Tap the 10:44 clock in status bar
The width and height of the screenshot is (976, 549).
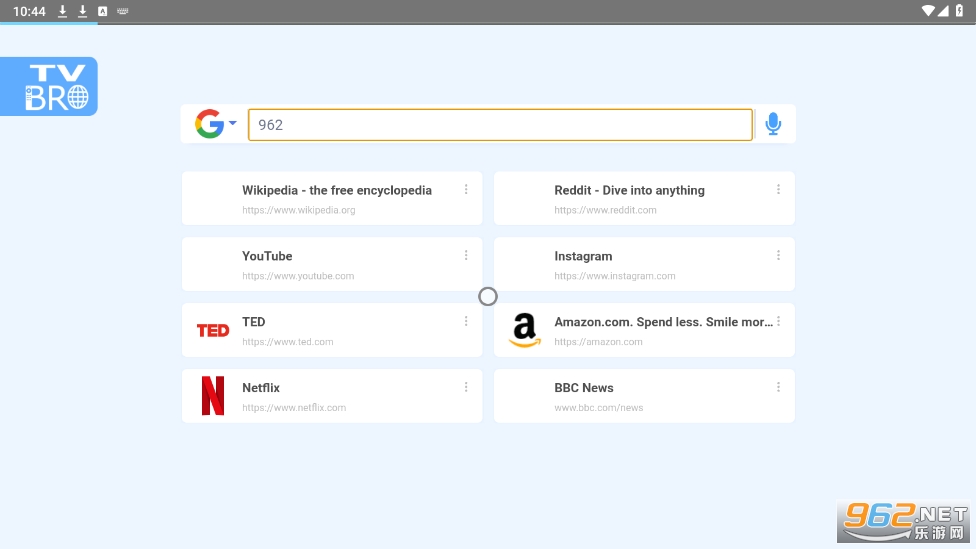tap(29, 11)
